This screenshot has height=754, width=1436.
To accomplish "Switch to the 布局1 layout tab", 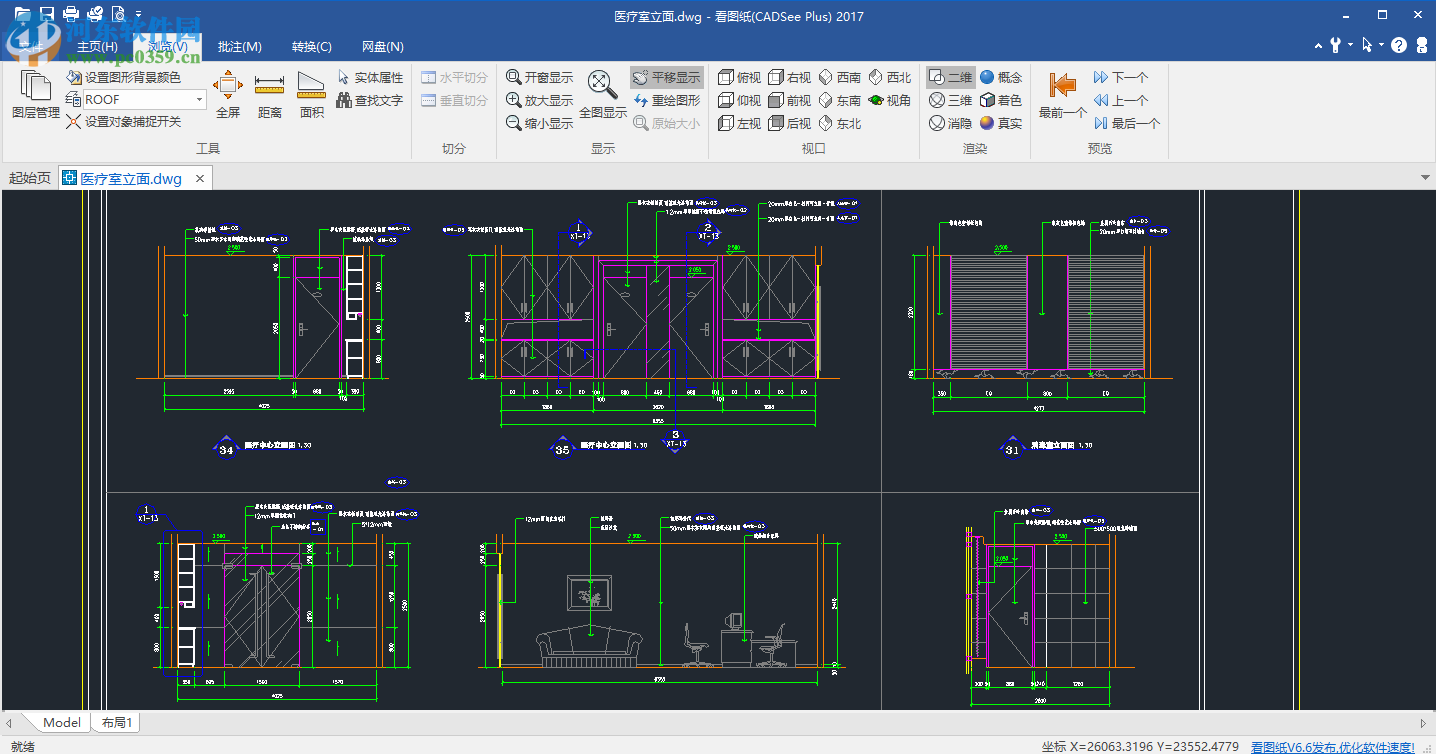I will click(117, 722).
